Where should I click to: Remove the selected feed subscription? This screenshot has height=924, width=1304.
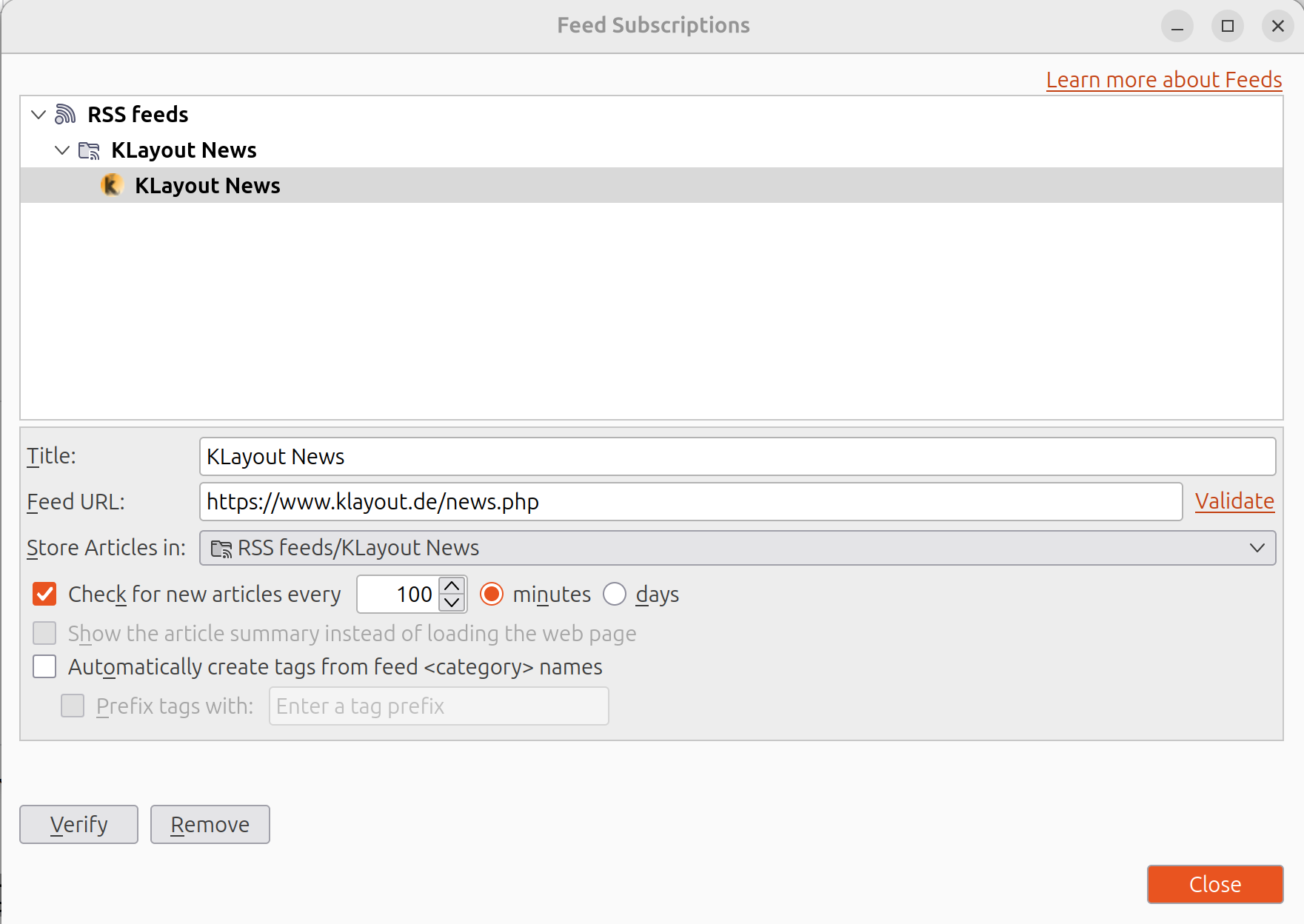click(x=210, y=824)
